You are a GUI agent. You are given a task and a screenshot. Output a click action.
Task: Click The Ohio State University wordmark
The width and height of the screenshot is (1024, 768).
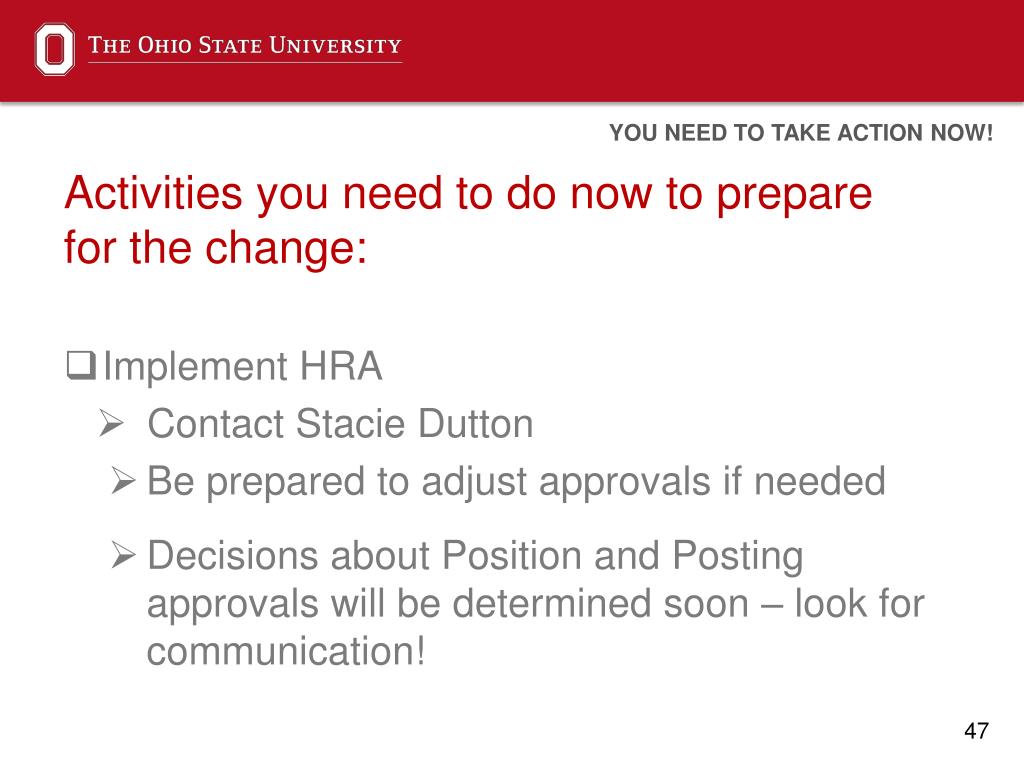(x=245, y=46)
